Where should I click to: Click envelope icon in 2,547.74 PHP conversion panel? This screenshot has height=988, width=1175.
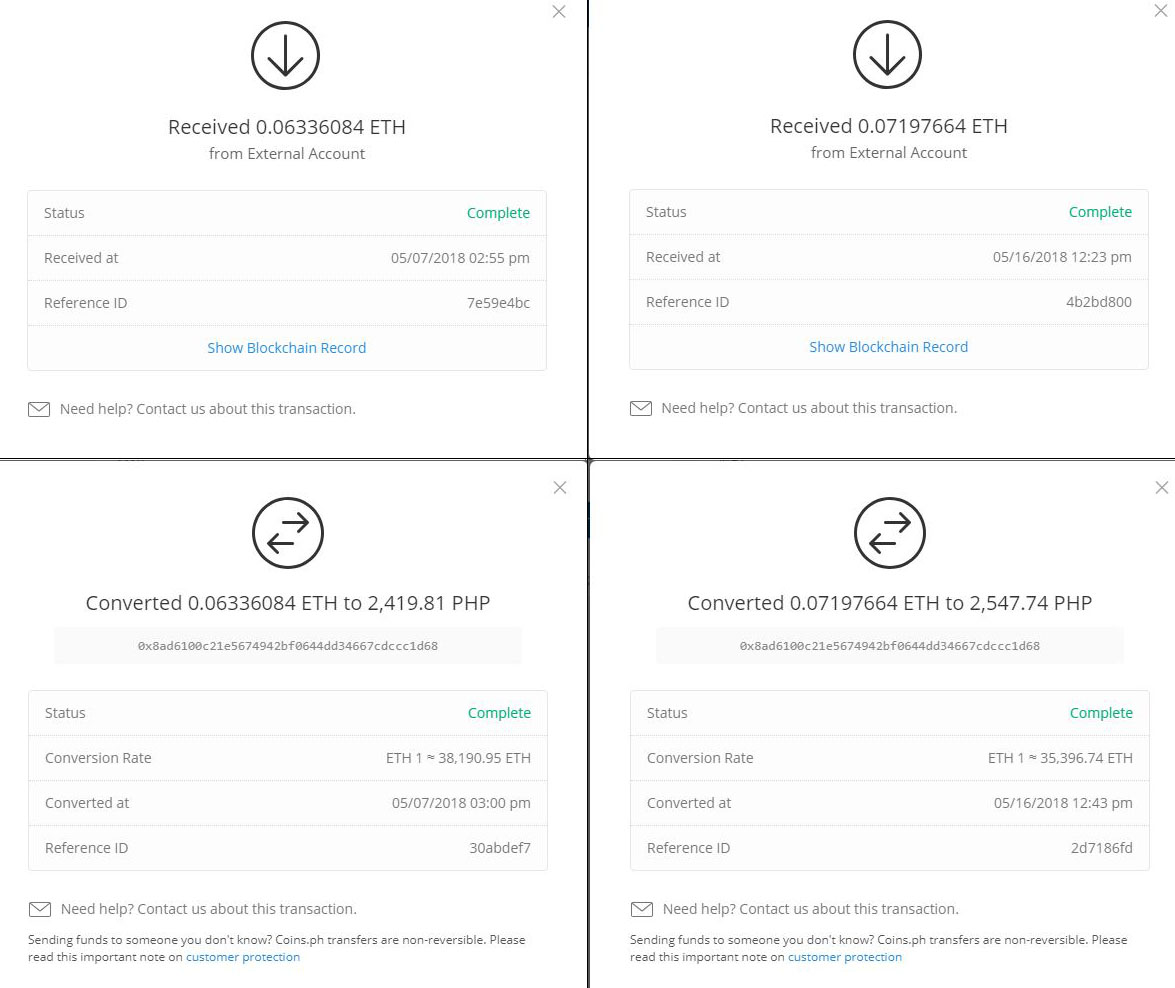(x=642, y=909)
